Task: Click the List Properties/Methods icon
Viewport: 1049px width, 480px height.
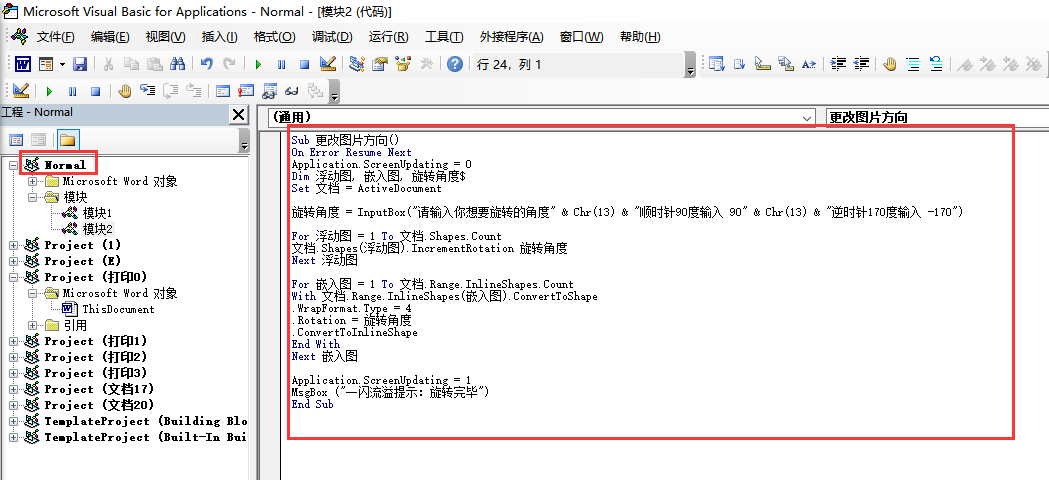Action: tap(717, 64)
